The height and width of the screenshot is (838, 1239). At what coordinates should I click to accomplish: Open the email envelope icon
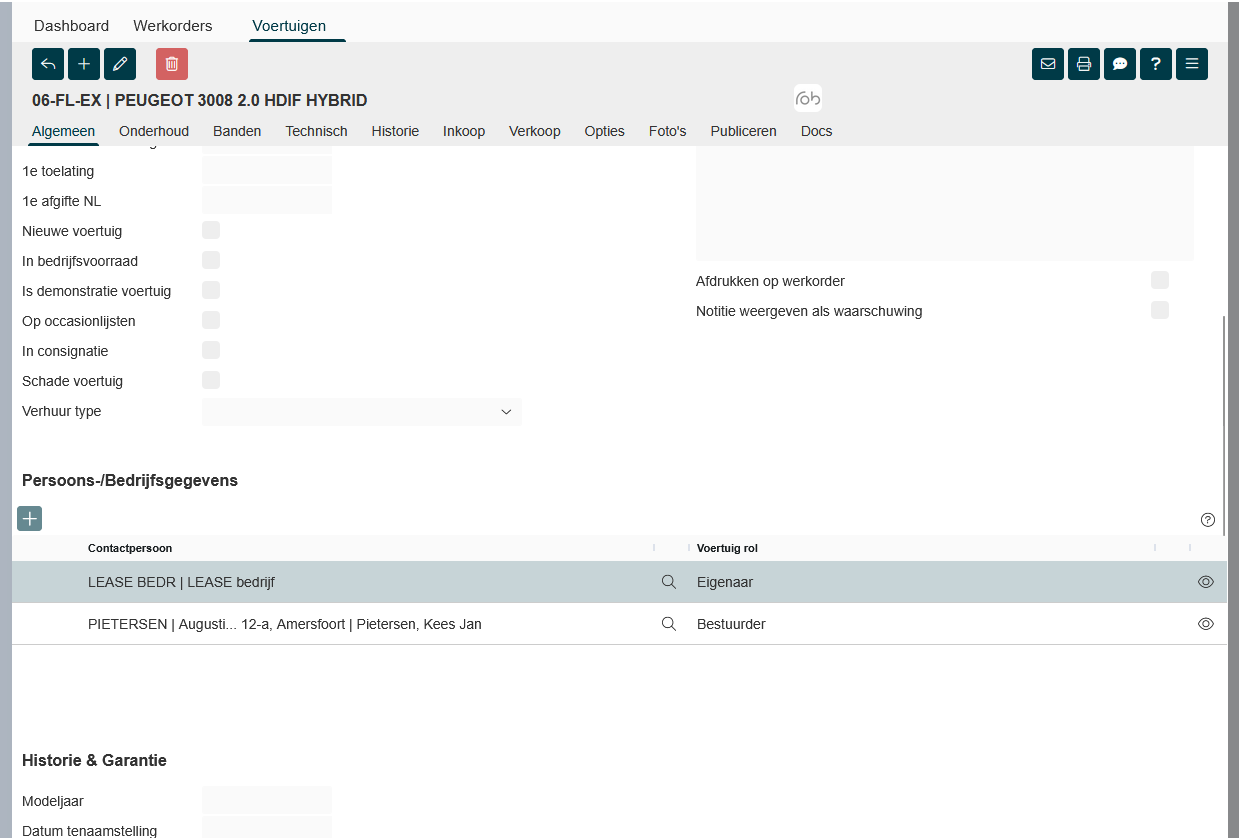tap(1048, 64)
